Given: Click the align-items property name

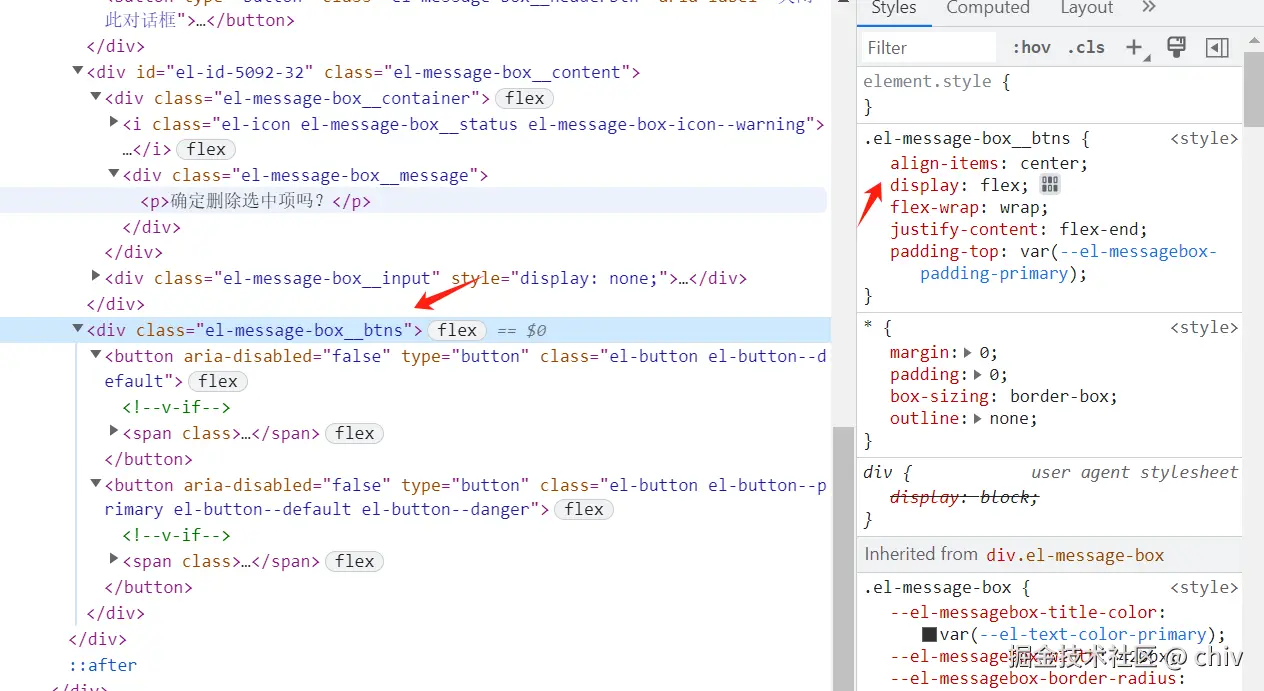Looking at the screenshot, I should tap(944, 164).
